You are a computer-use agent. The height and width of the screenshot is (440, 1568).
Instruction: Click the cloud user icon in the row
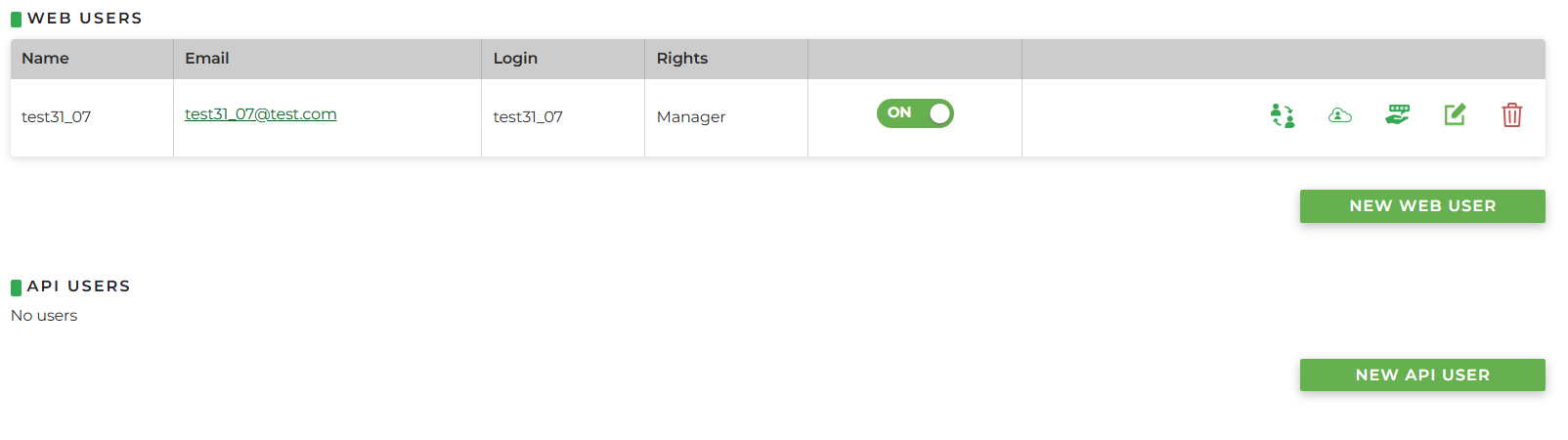(x=1340, y=115)
